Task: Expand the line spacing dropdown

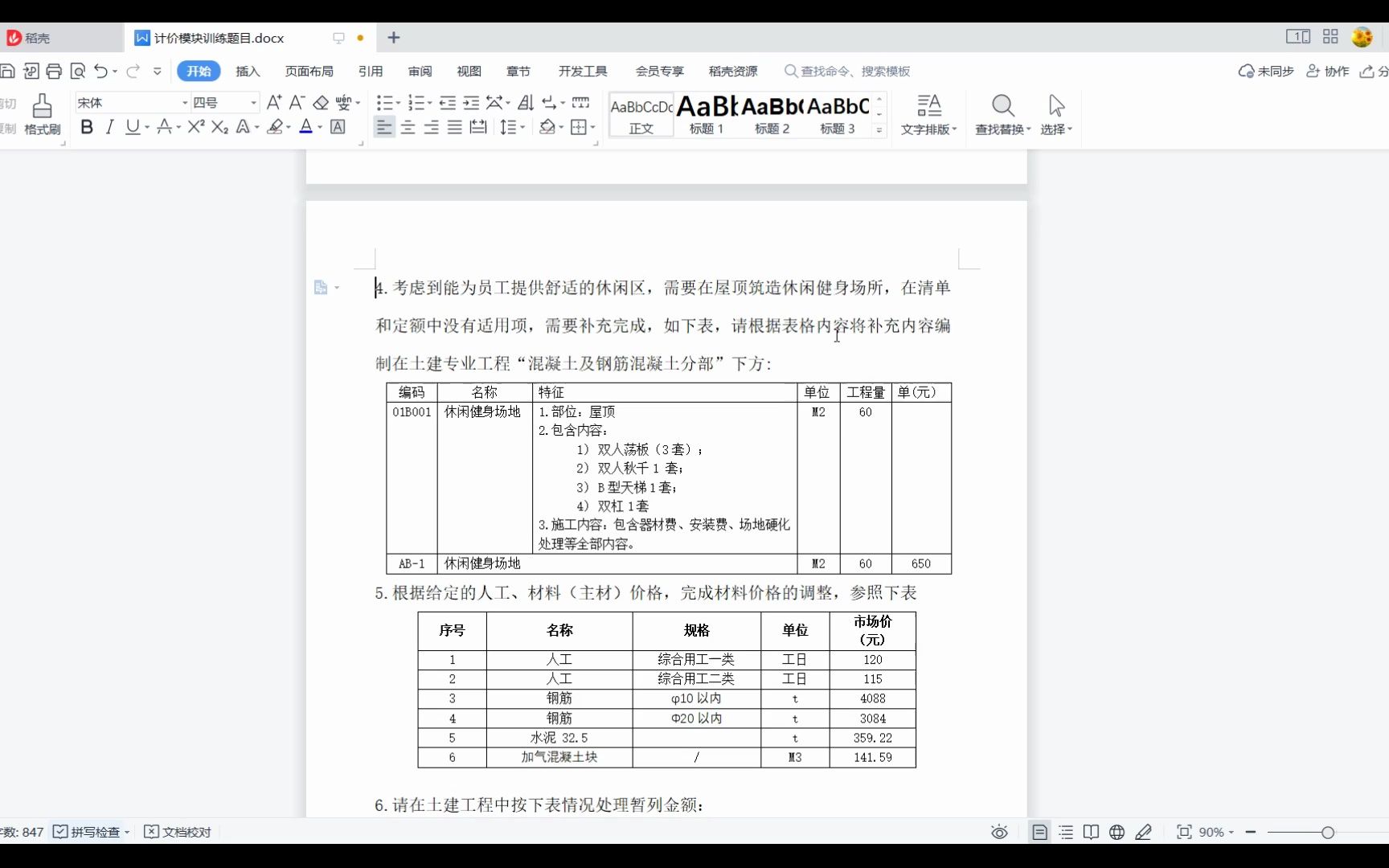Action: pos(521,127)
